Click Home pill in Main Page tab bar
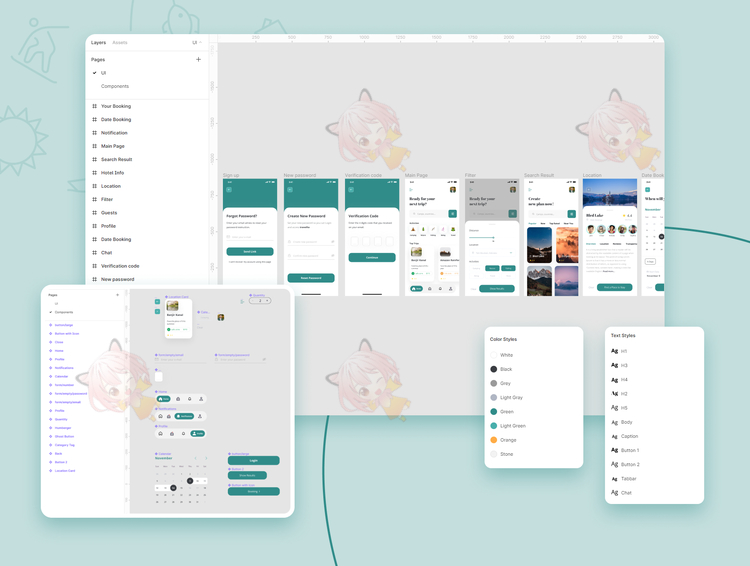 [417, 289]
